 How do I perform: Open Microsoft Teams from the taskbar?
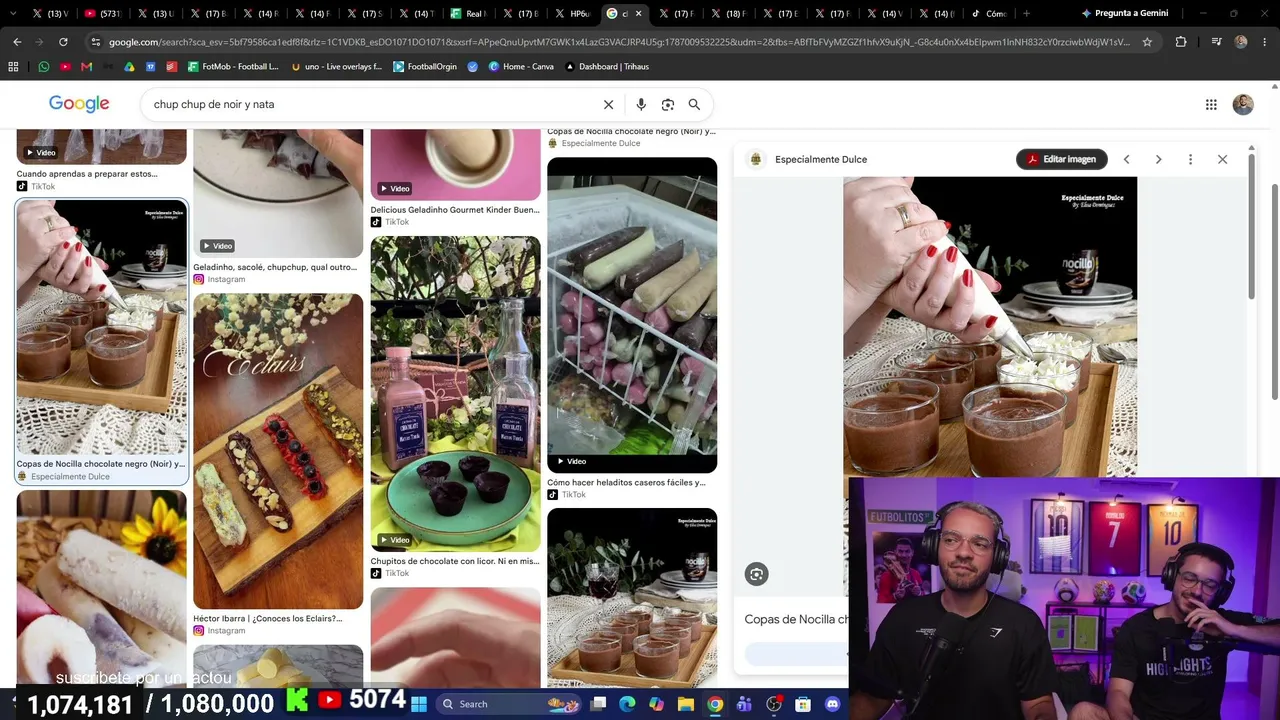pyautogui.click(x=744, y=704)
